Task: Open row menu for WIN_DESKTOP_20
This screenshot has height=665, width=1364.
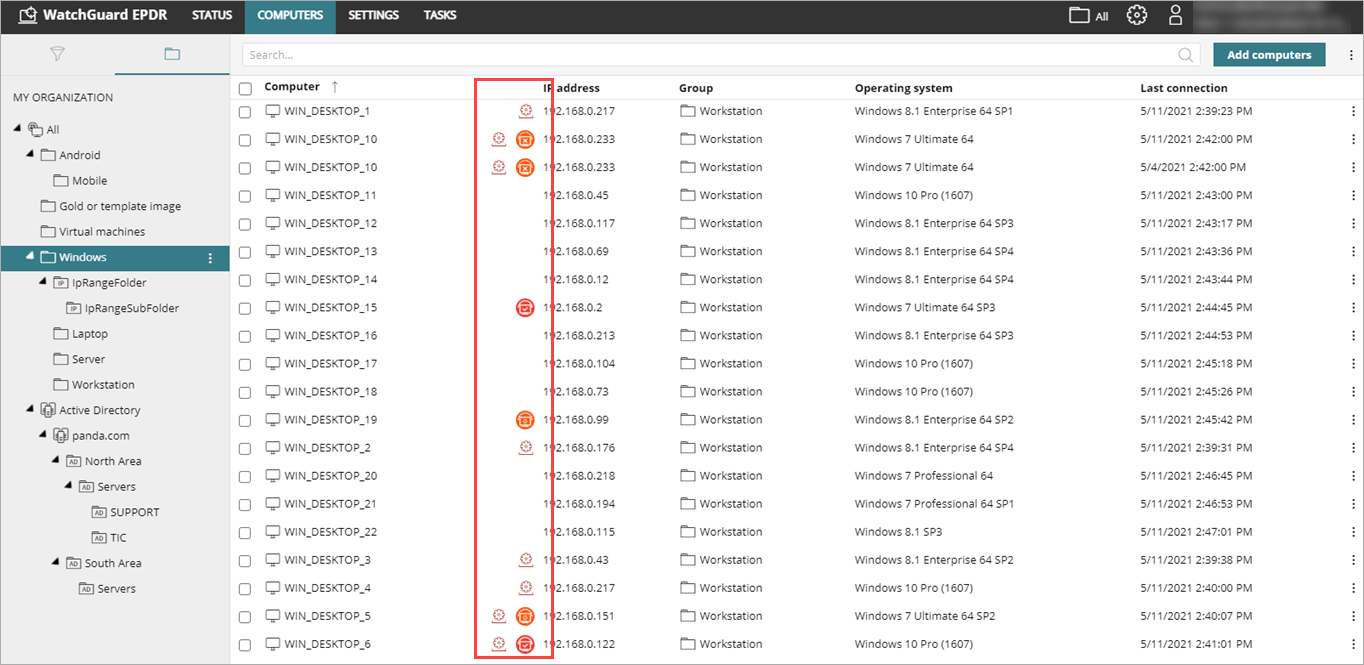Action: pyautogui.click(x=1355, y=475)
